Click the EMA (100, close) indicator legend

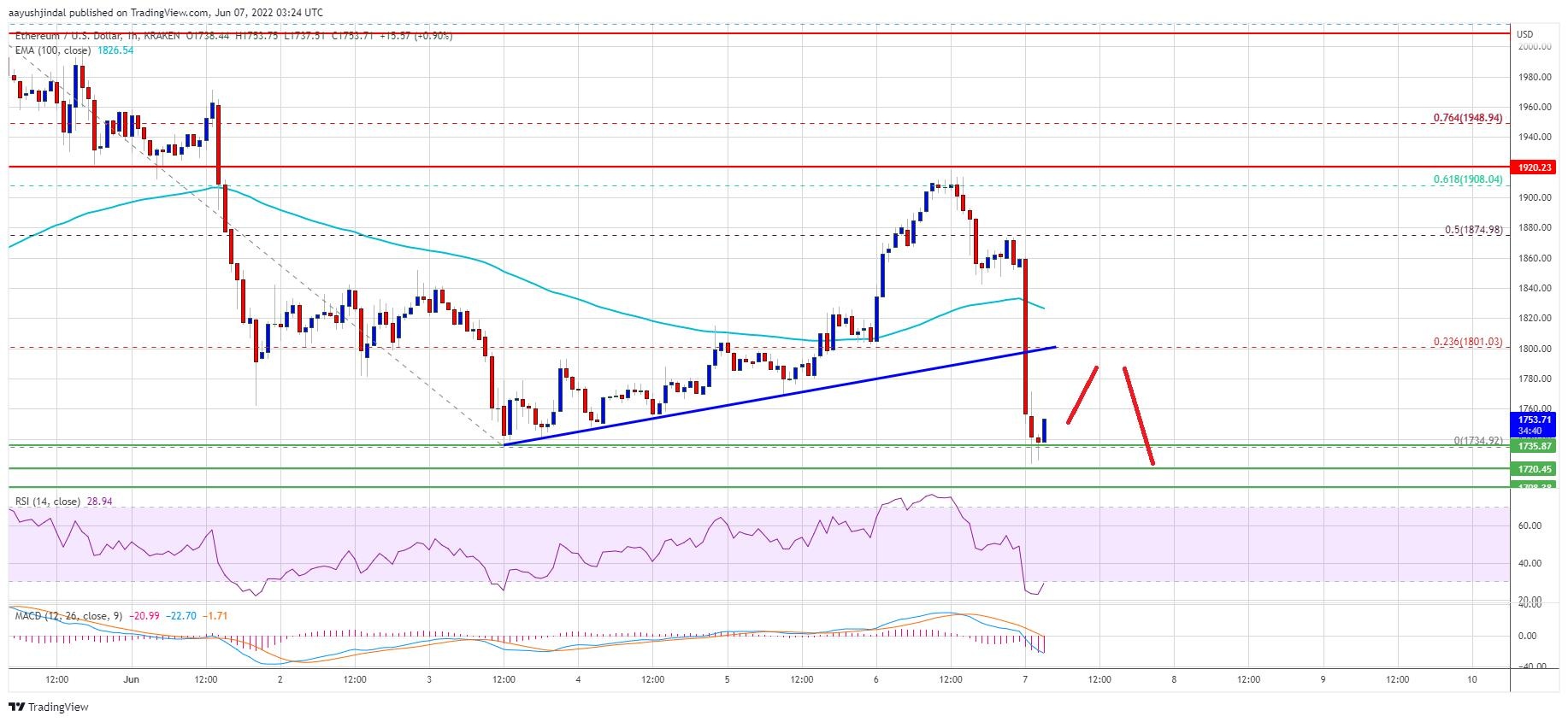(51, 50)
